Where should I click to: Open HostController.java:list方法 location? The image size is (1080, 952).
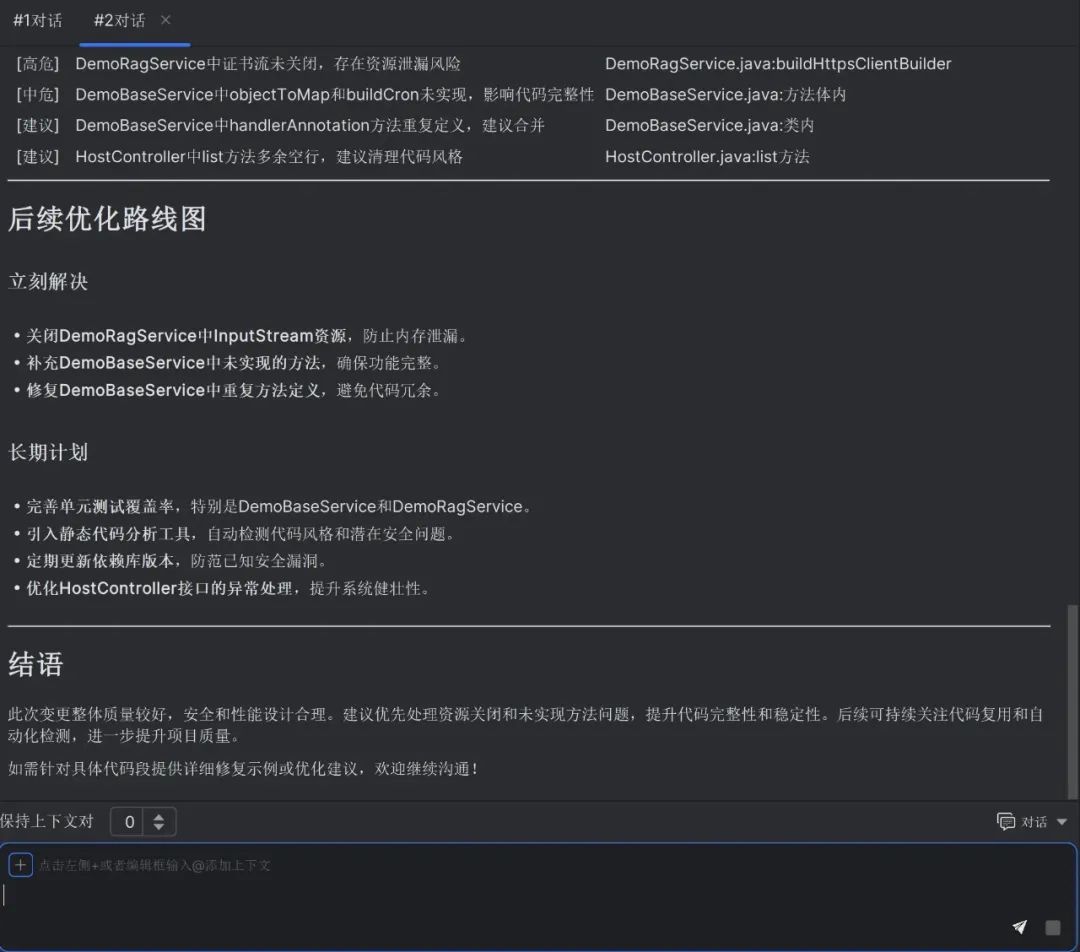[x=707, y=157]
